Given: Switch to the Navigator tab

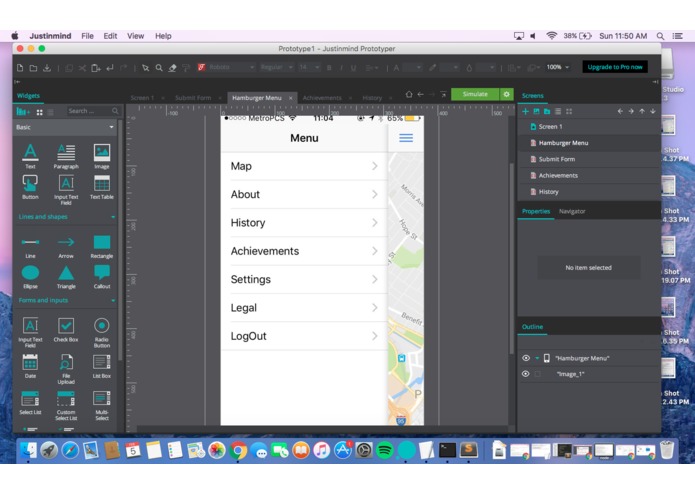Looking at the screenshot, I should [572, 211].
